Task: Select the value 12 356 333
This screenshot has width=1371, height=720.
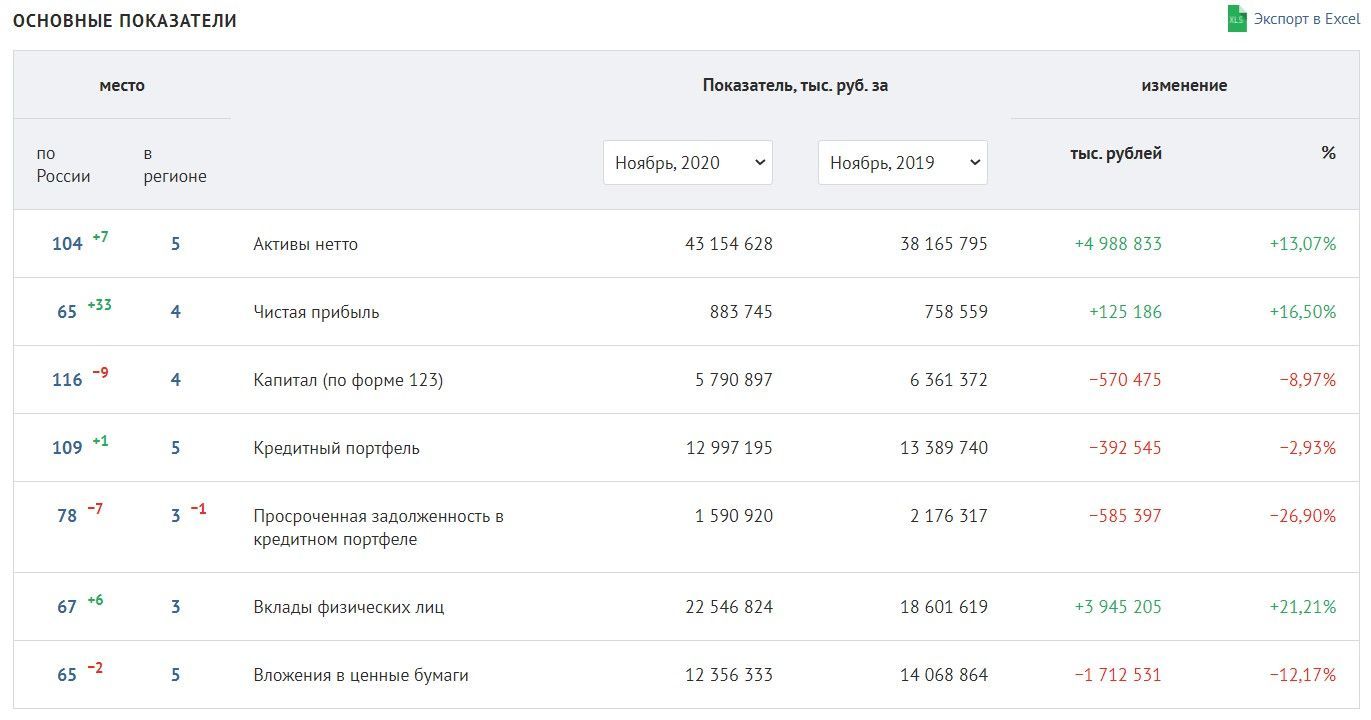Action: click(729, 675)
